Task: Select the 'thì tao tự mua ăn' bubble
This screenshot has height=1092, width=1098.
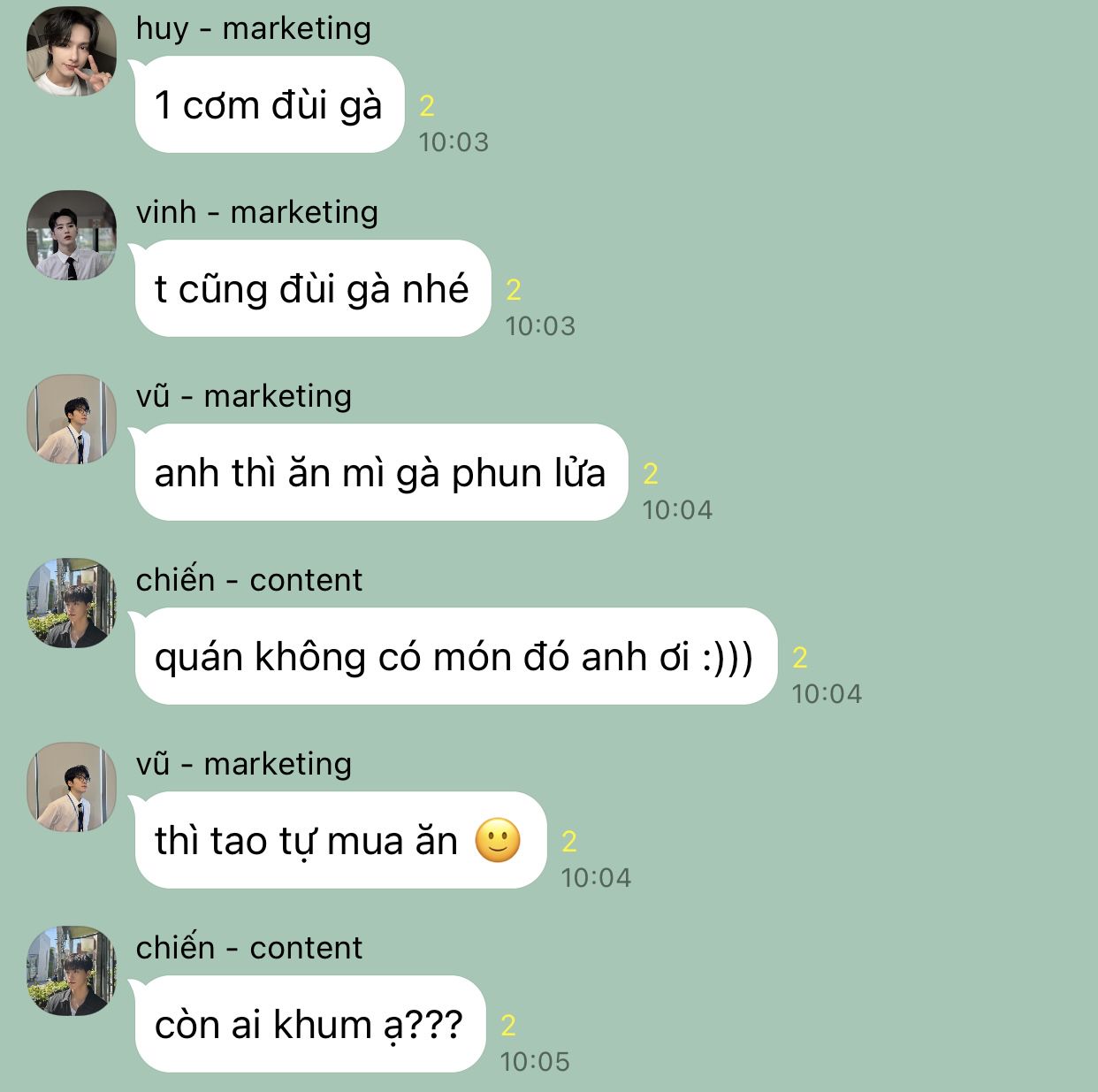Action: click(x=339, y=840)
